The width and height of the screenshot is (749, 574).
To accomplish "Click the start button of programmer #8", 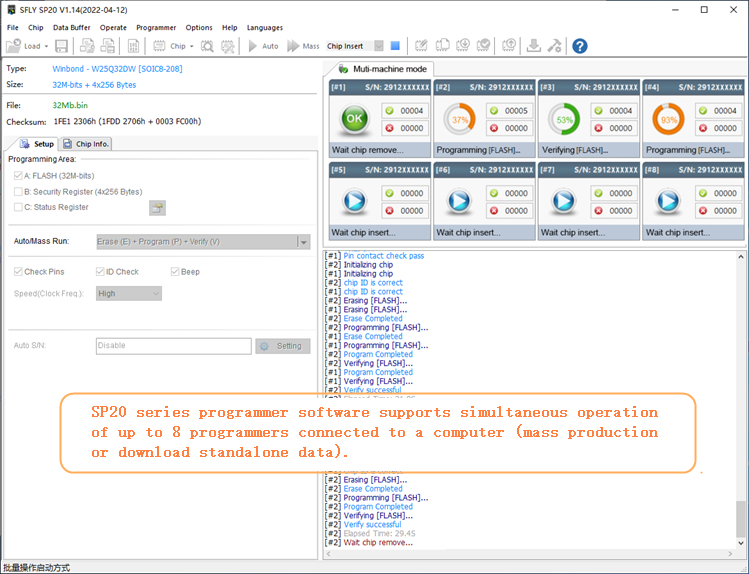I will click(668, 202).
